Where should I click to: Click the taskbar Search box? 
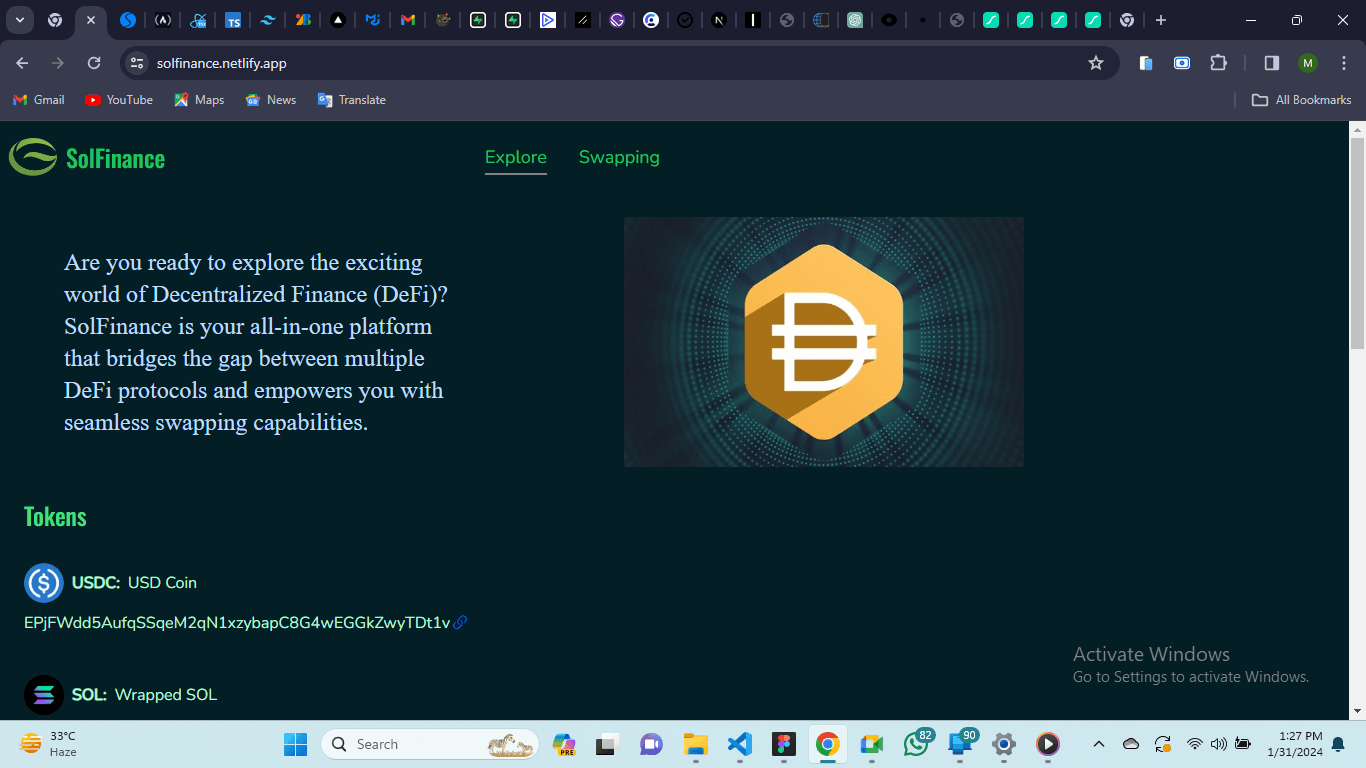click(x=430, y=744)
